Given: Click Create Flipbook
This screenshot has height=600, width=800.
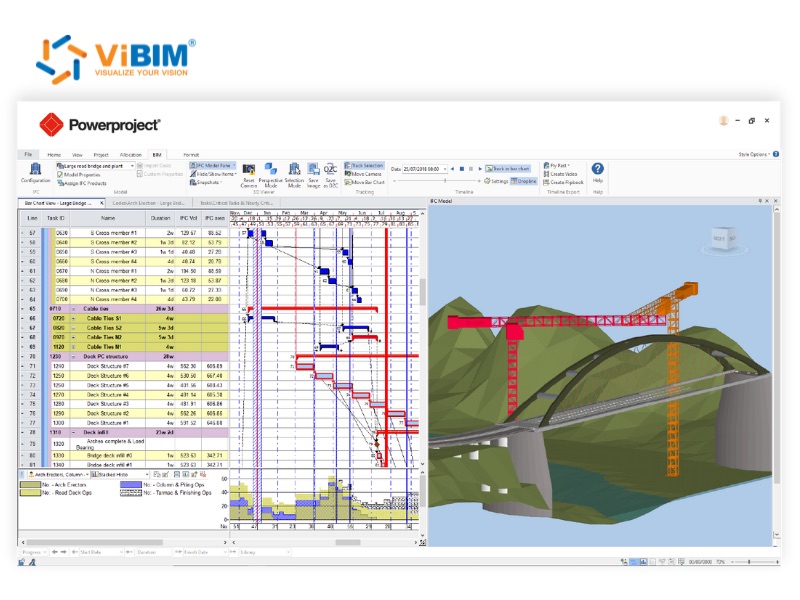Looking at the screenshot, I should pos(563,182).
